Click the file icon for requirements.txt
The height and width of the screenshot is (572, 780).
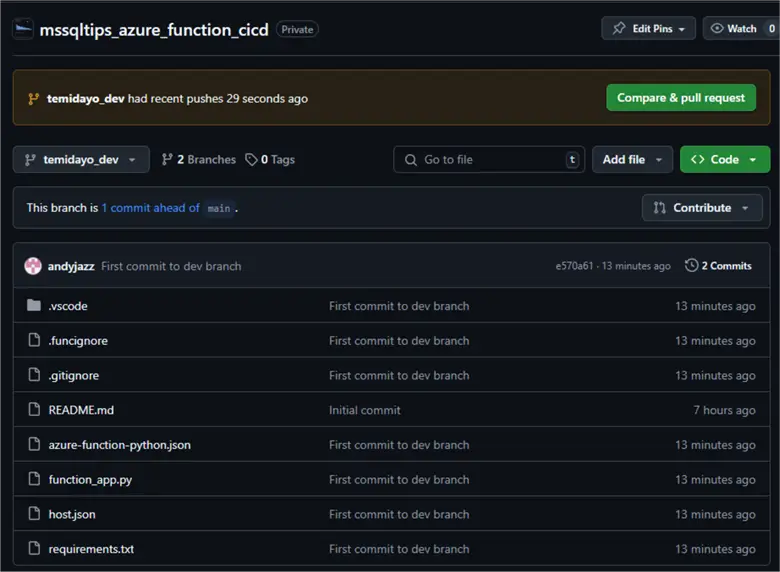(x=34, y=548)
